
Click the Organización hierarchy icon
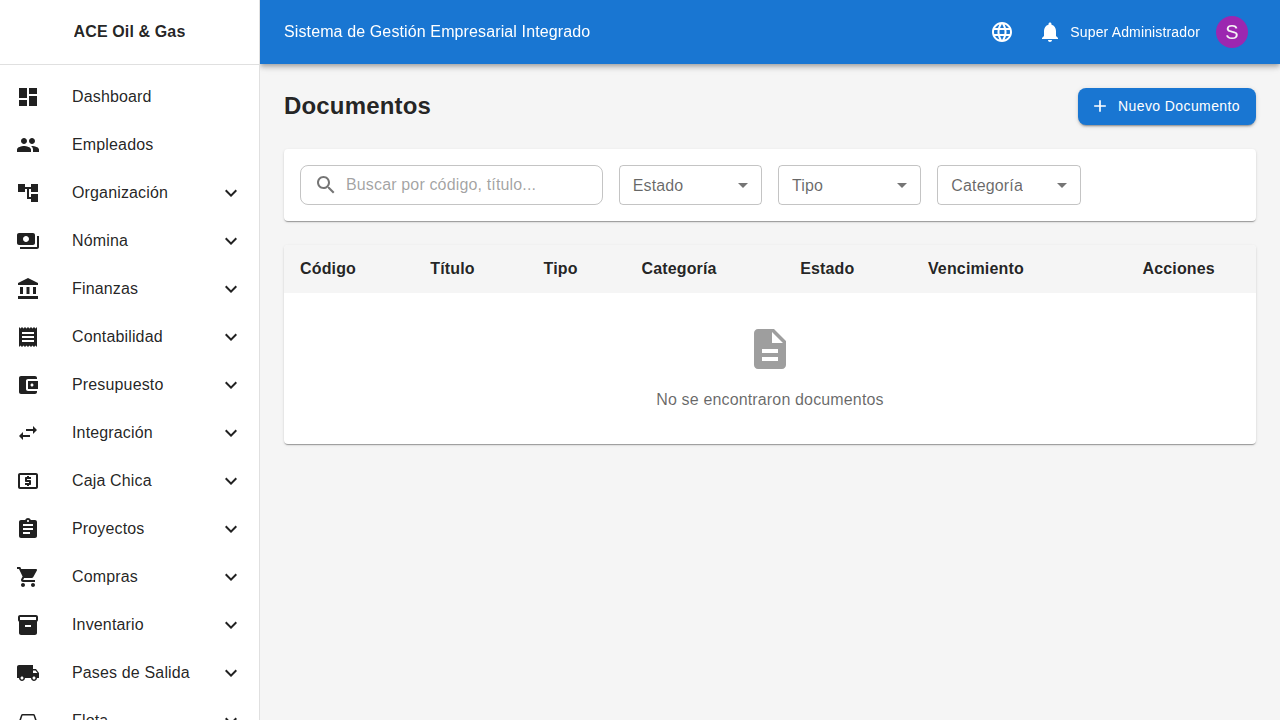pos(28,193)
